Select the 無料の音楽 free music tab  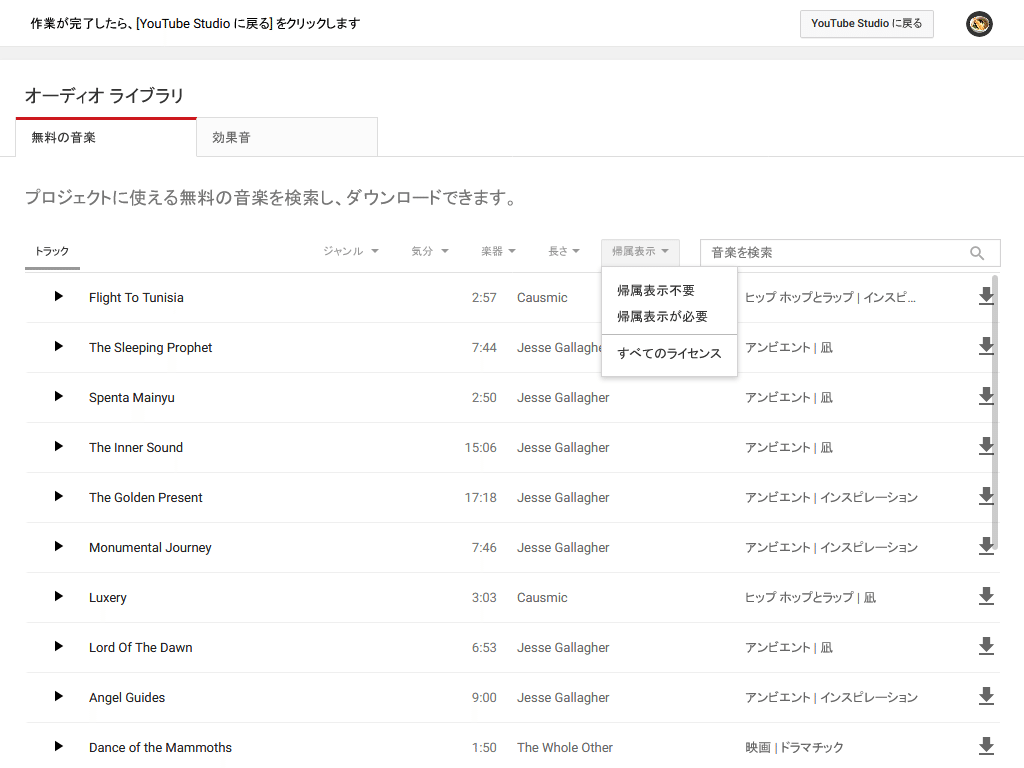coord(106,137)
